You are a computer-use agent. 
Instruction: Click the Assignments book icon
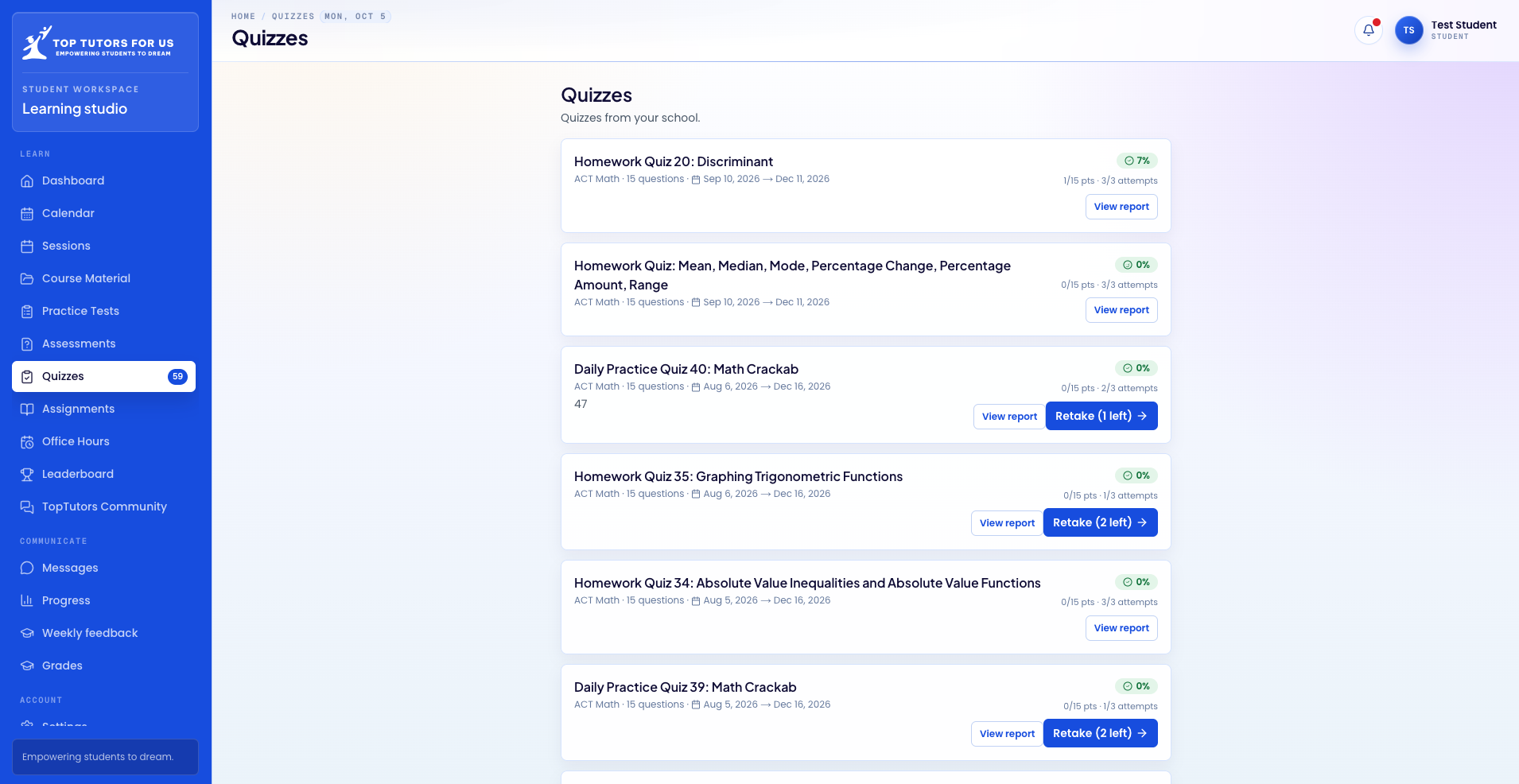tap(27, 409)
